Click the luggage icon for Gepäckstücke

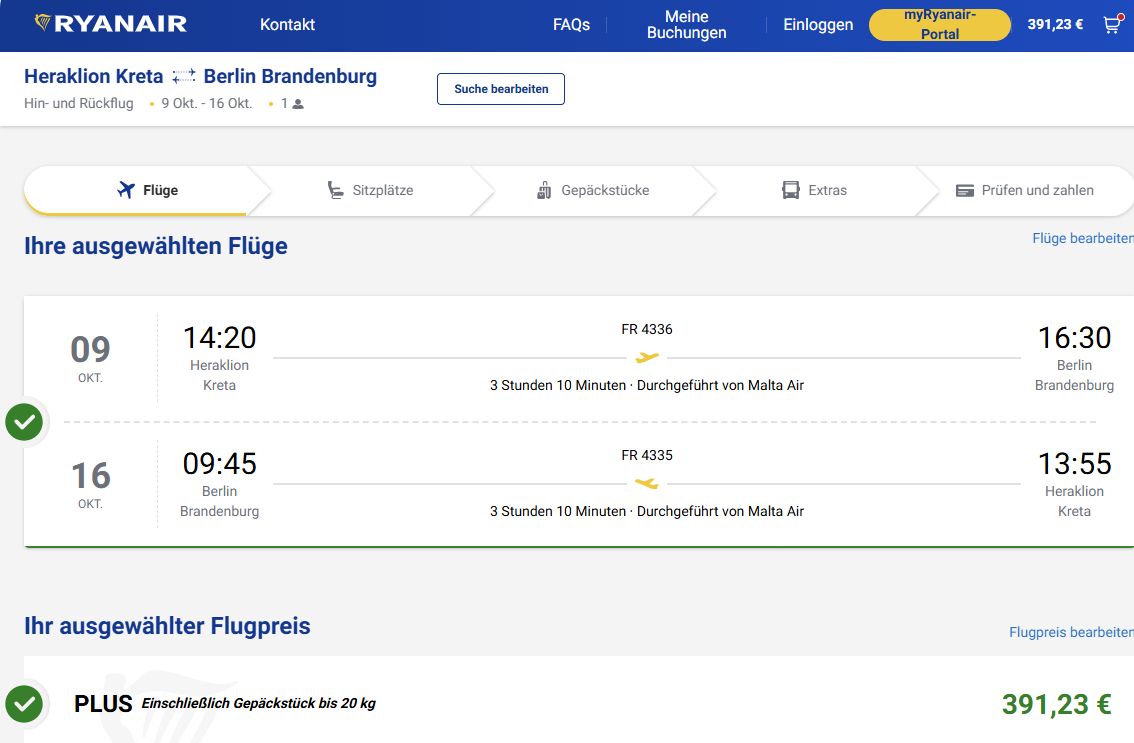coord(545,190)
